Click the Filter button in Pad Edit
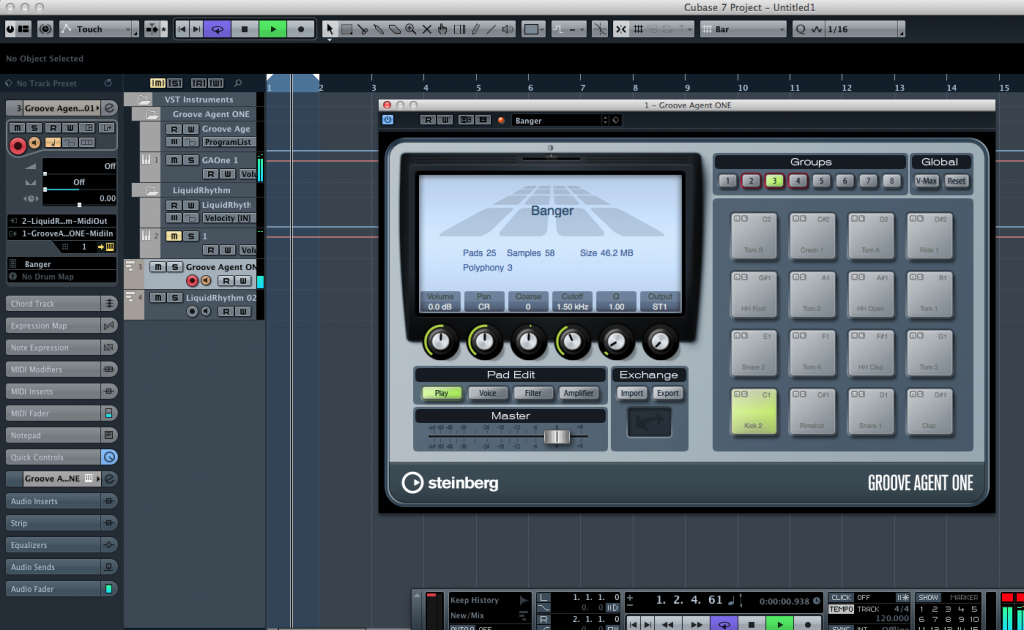 pos(533,393)
